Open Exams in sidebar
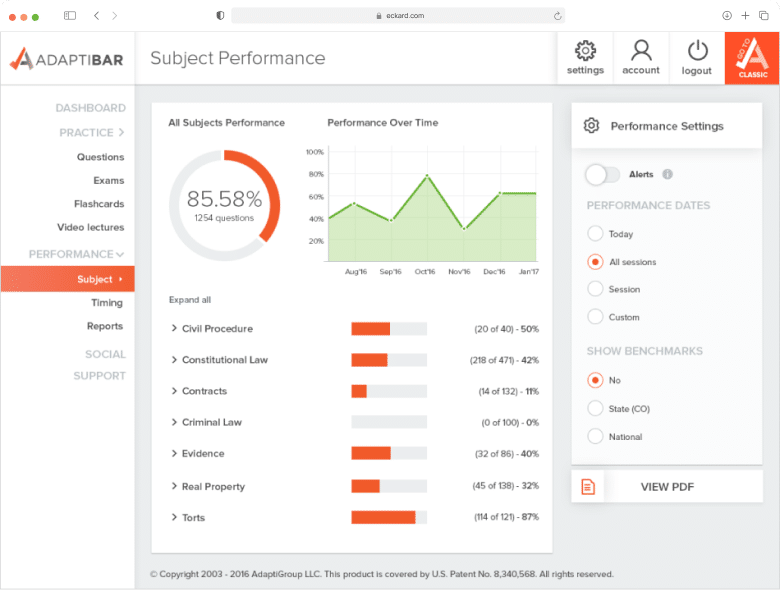780x590 pixels. pos(108,180)
